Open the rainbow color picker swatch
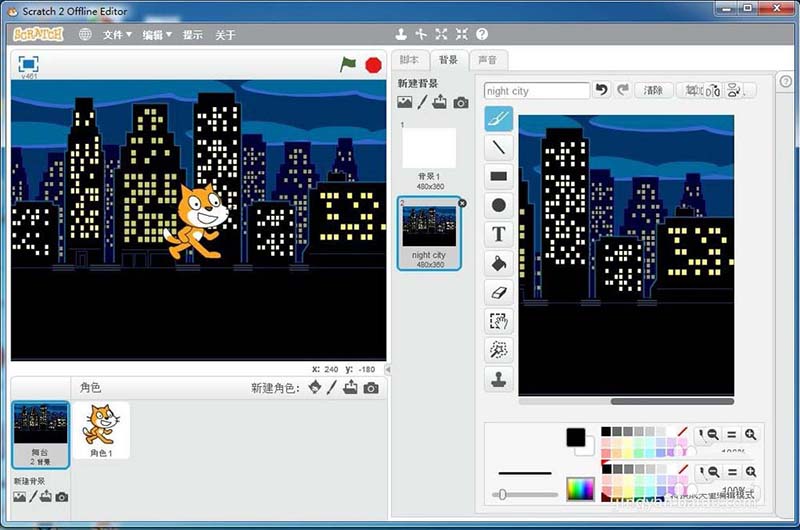Screen dimensions: 800x530 click(580, 489)
